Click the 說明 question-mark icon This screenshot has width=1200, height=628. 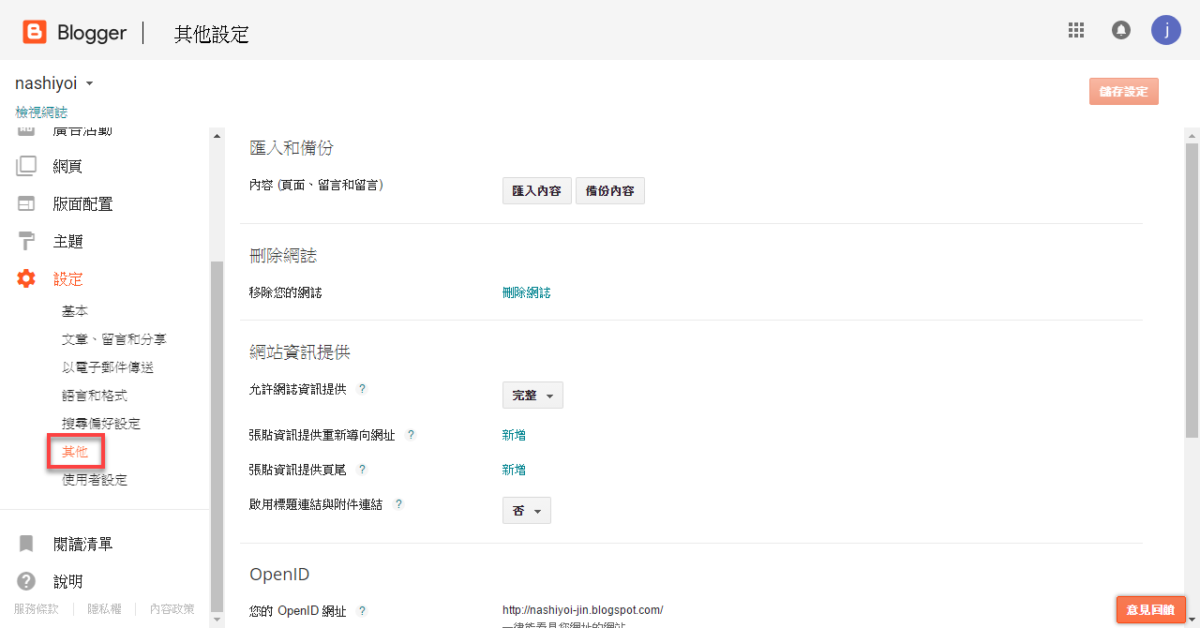[x=27, y=581]
